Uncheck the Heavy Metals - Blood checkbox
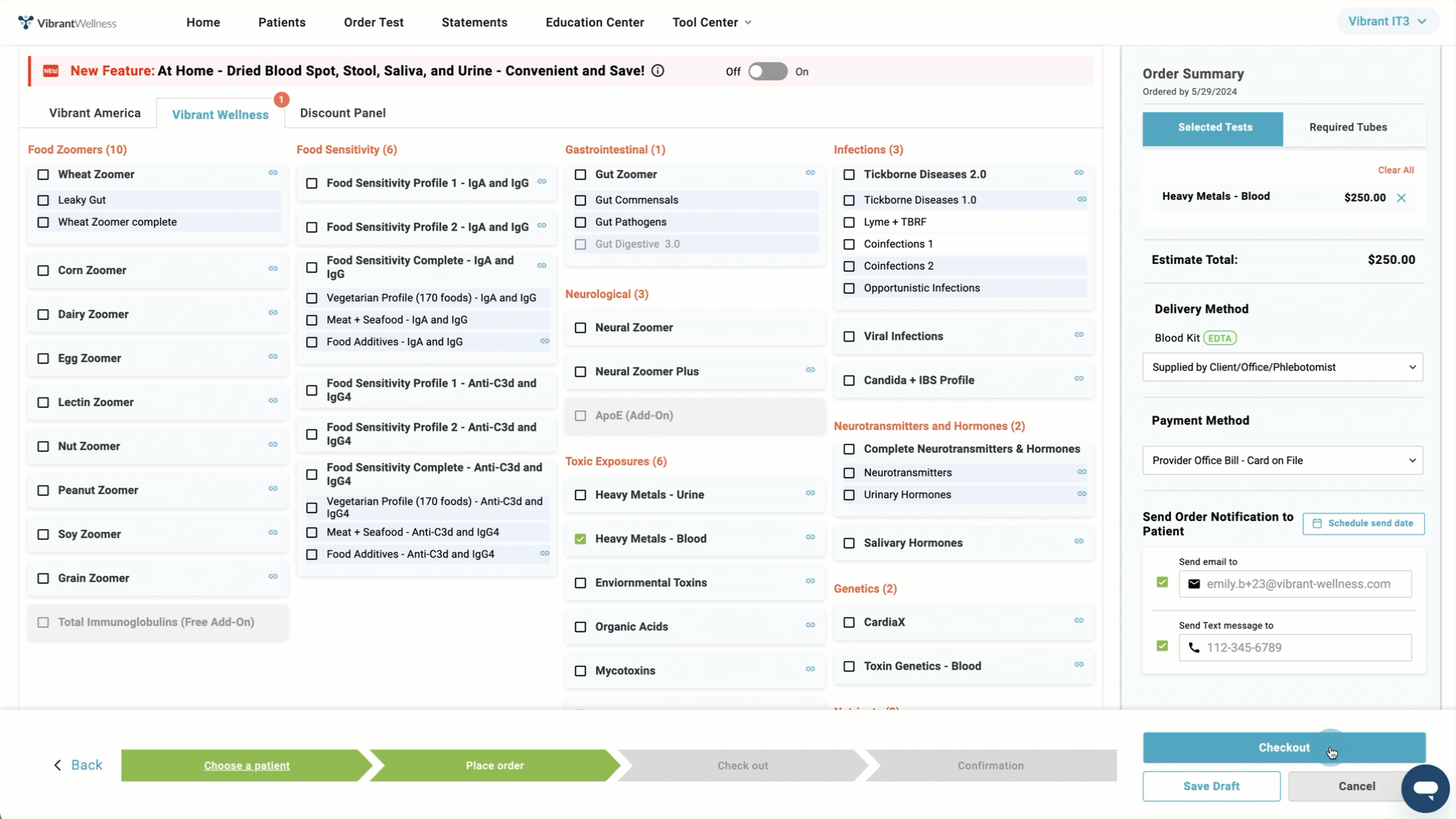 click(581, 539)
